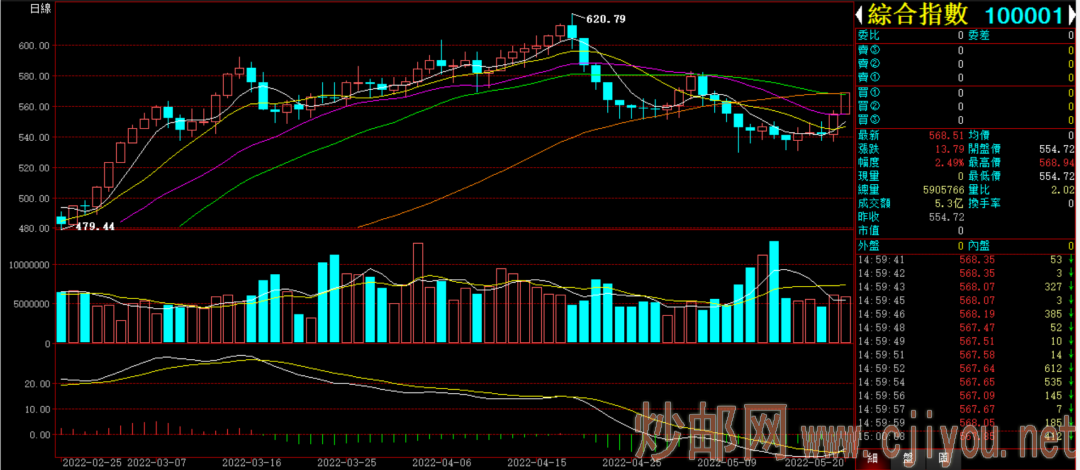Click the 綜合指數 index name
This screenshot has width=1080, height=470.
tap(917, 15)
